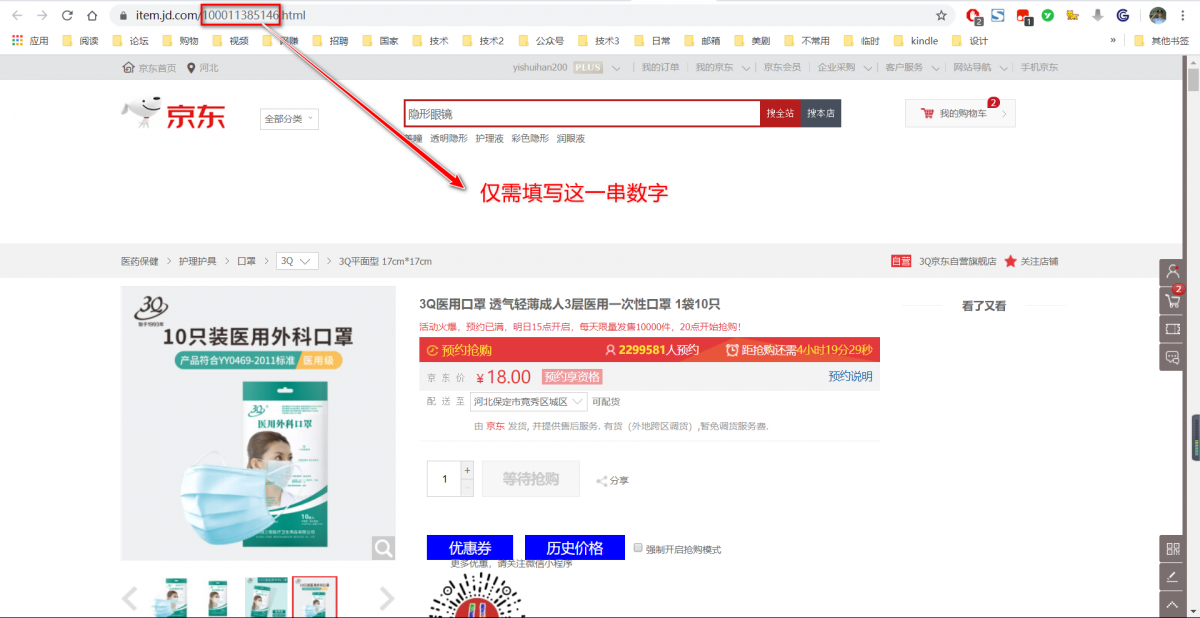Select the red-outlined product thumbnail

[314, 597]
